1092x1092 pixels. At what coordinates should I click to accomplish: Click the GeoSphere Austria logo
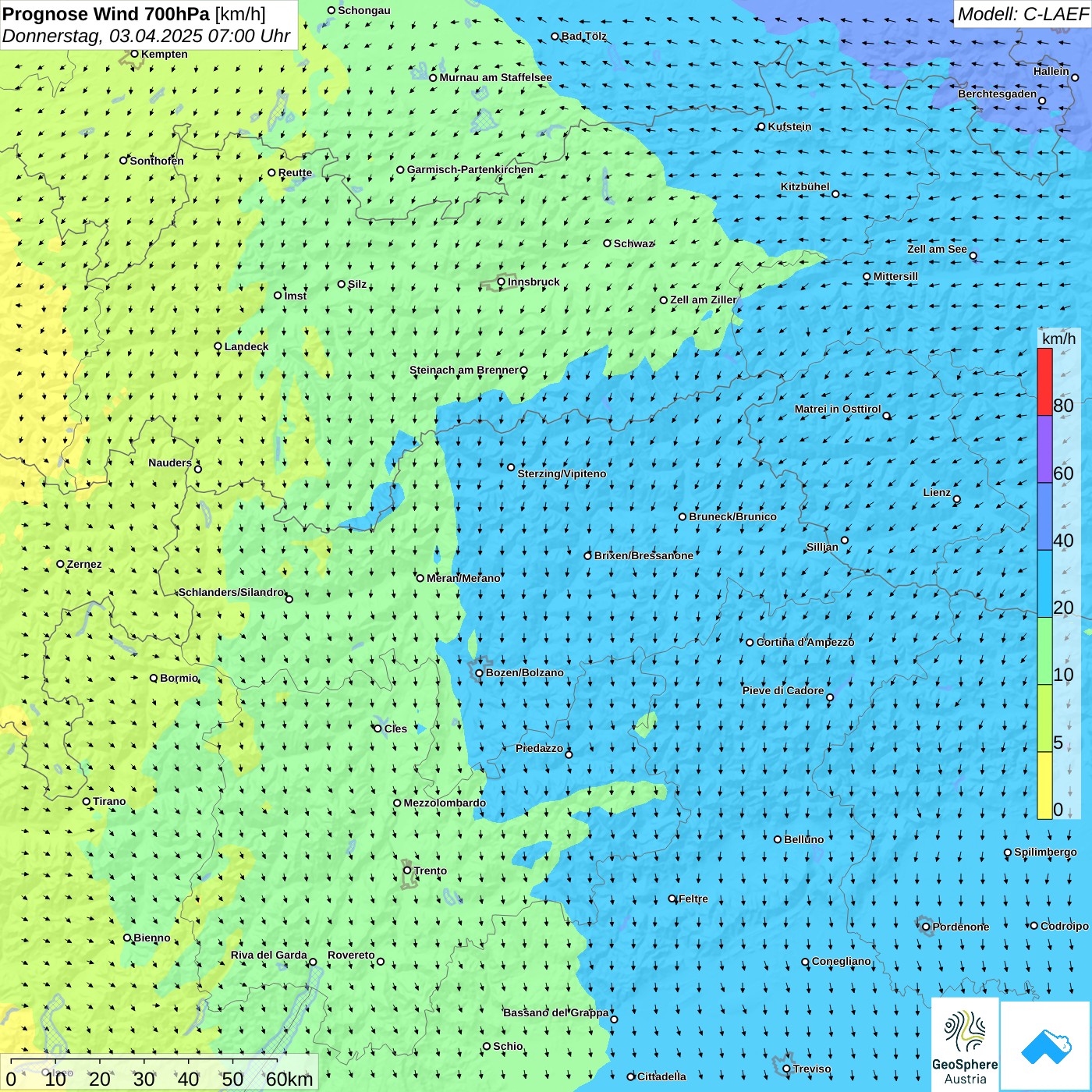(965, 1044)
